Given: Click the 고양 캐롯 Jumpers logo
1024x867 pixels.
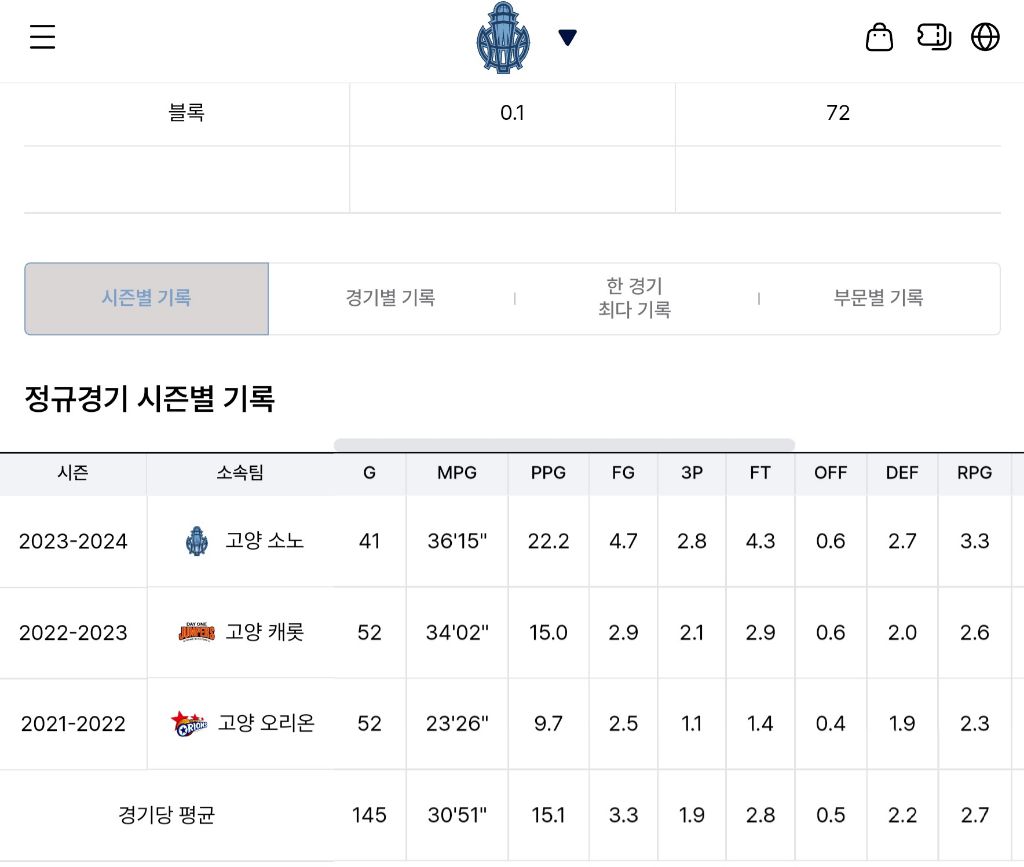Looking at the screenshot, I should click(x=197, y=632).
